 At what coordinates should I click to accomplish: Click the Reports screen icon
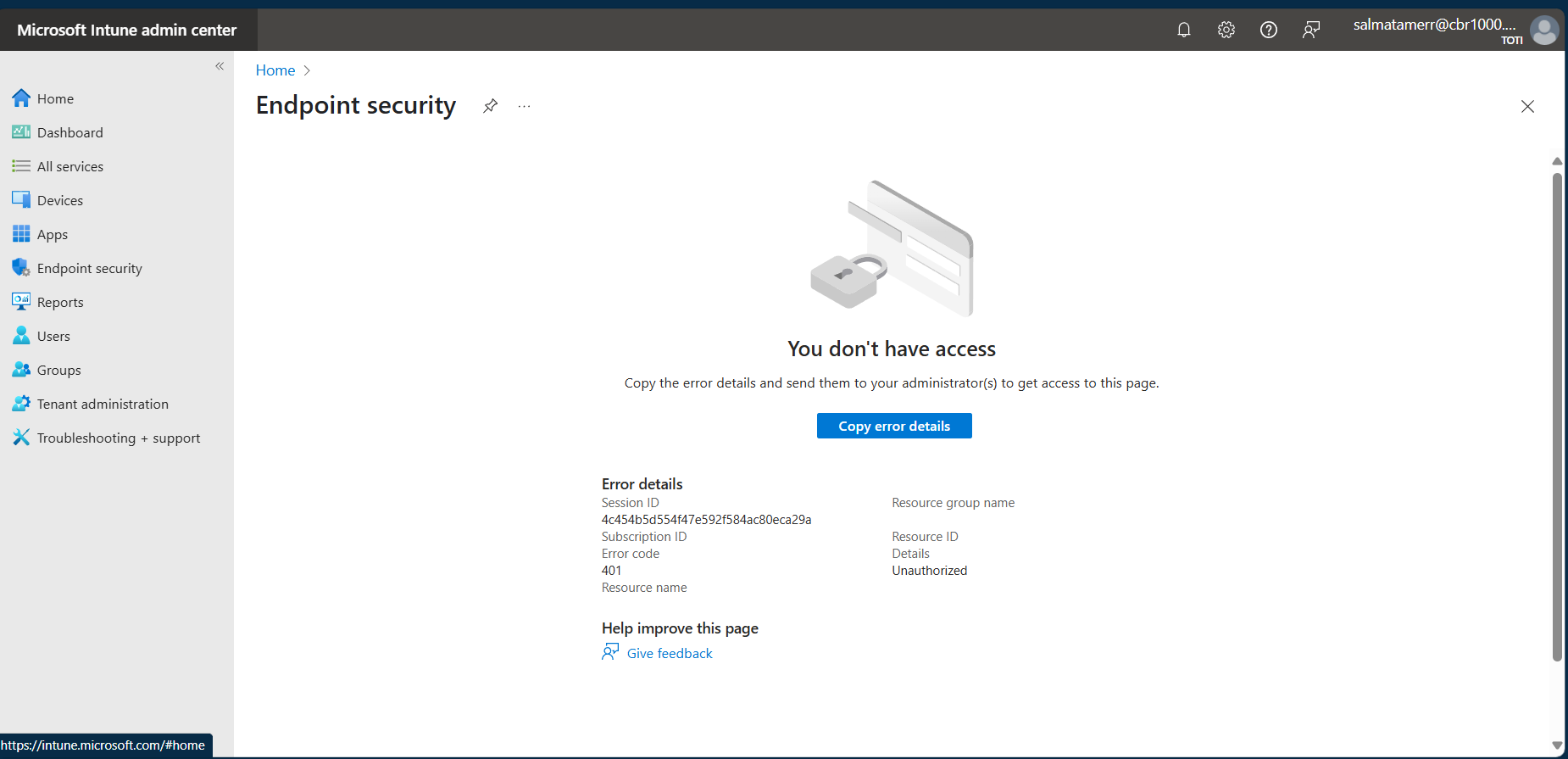[21, 302]
